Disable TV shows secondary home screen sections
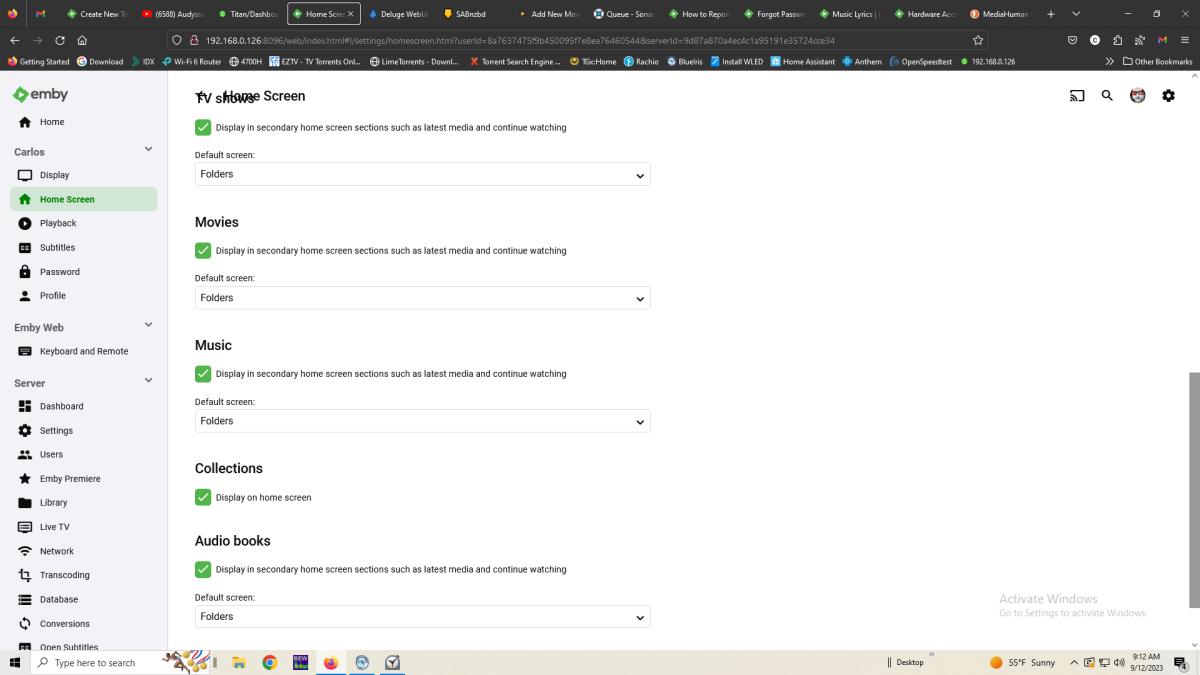The image size is (1200, 675). tap(203, 127)
